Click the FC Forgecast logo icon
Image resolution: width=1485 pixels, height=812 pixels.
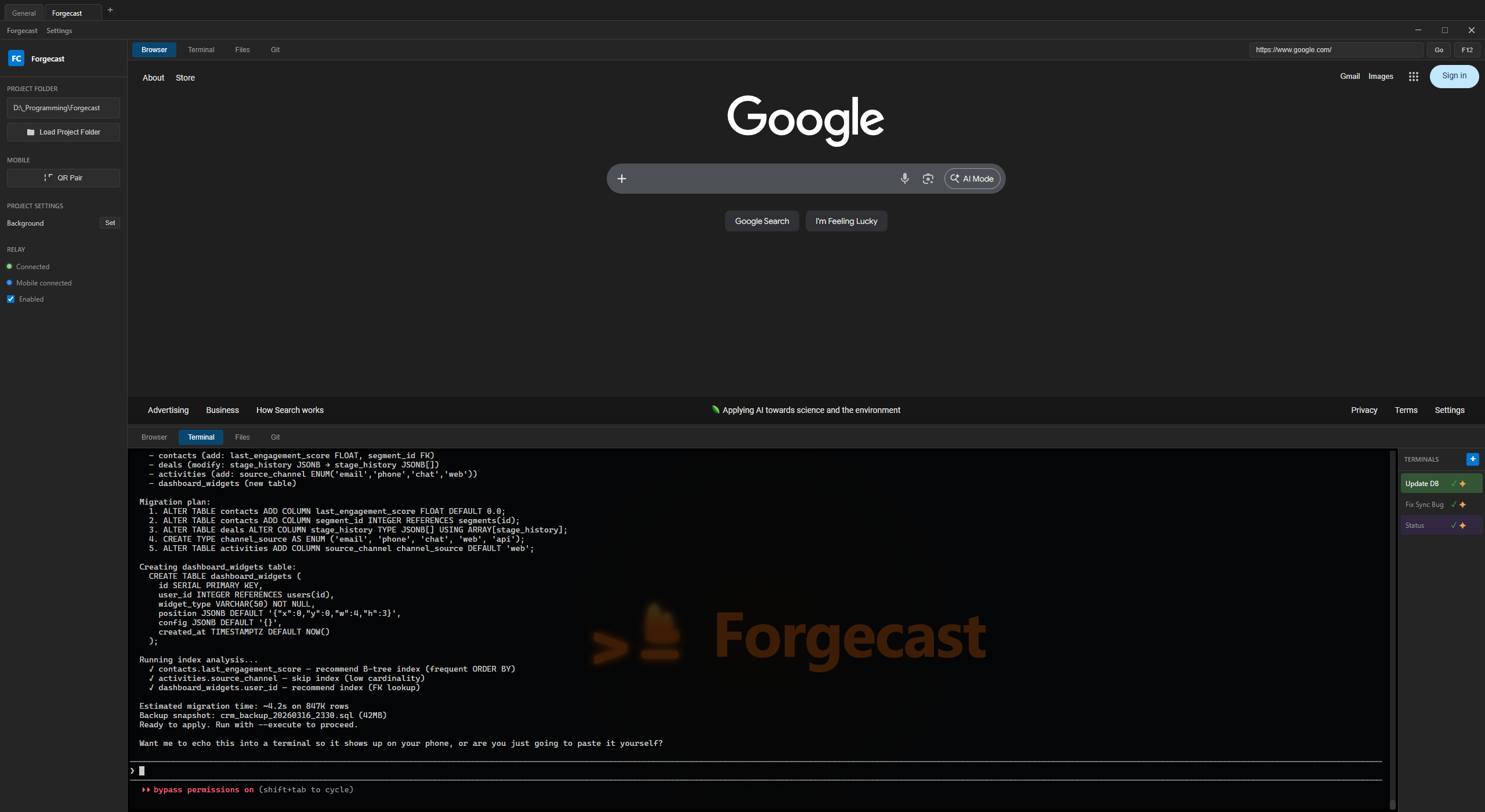tap(16, 58)
